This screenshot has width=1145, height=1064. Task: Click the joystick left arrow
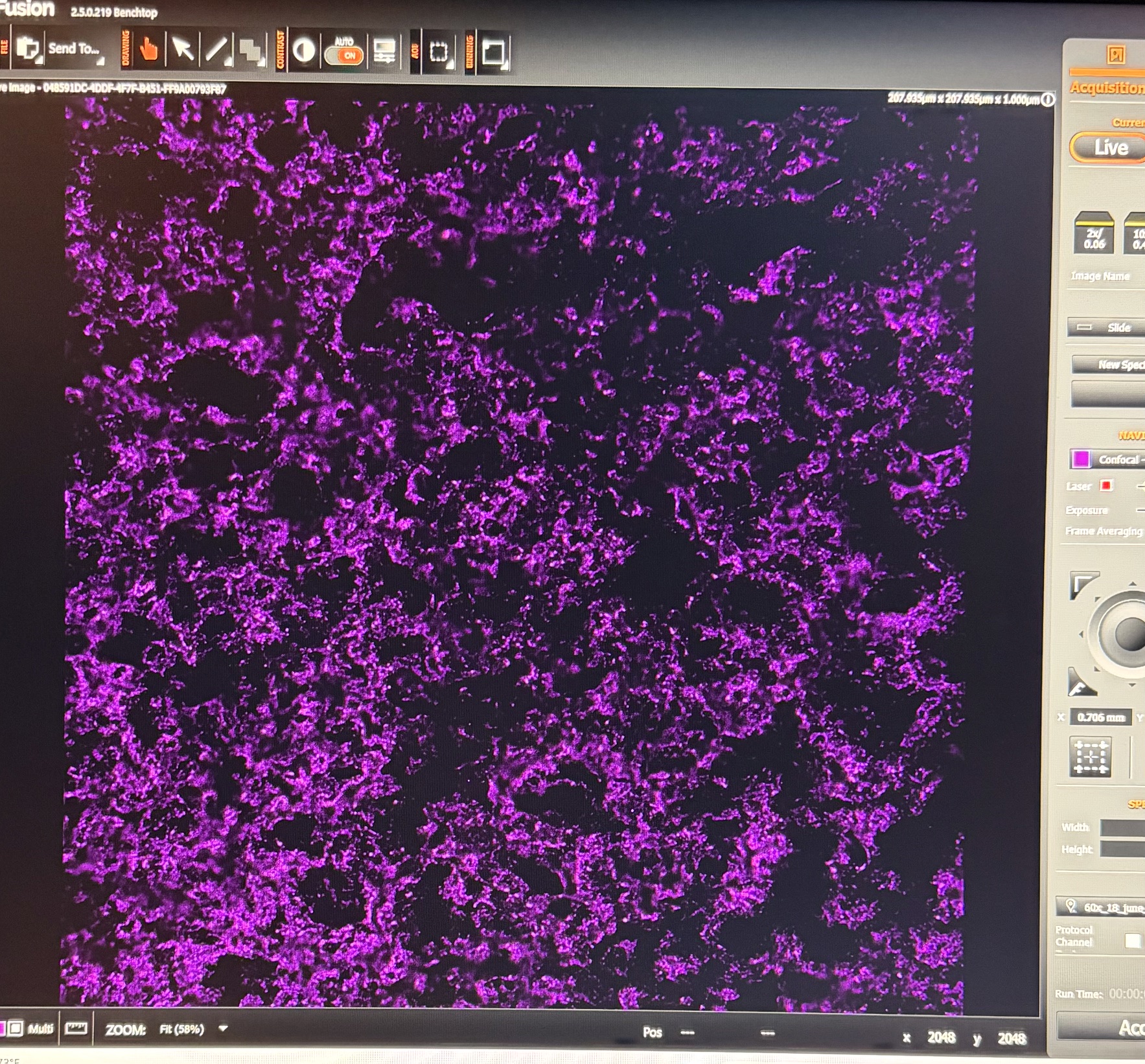point(1080,635)
